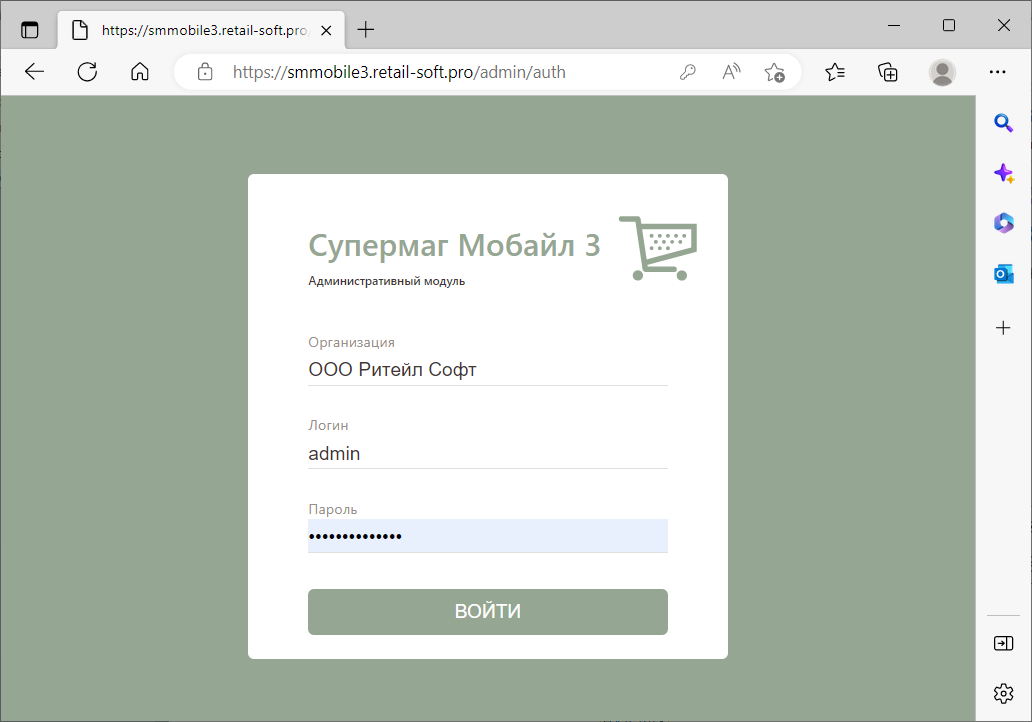The width and height of the screenshot is (1032, 722).
Task: Focus the Организация input field
Action: (487, 370)
